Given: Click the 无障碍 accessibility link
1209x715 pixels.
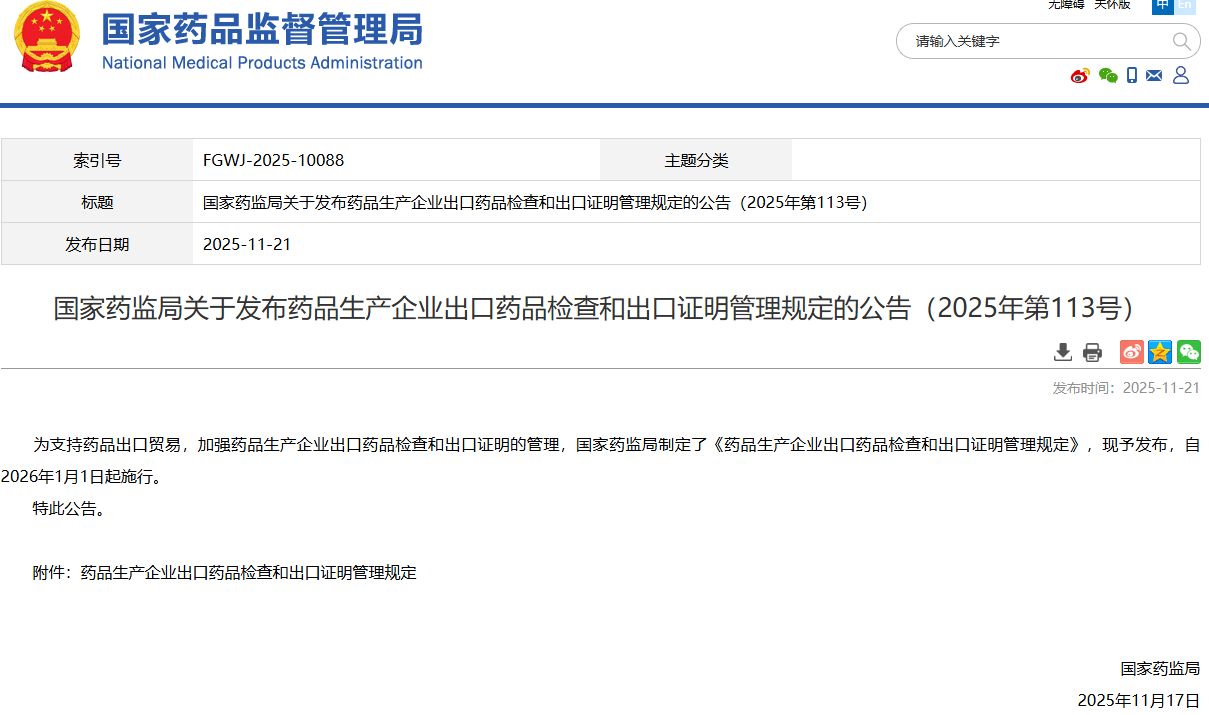Looking at the screenshot, I should coord(1066,5).
